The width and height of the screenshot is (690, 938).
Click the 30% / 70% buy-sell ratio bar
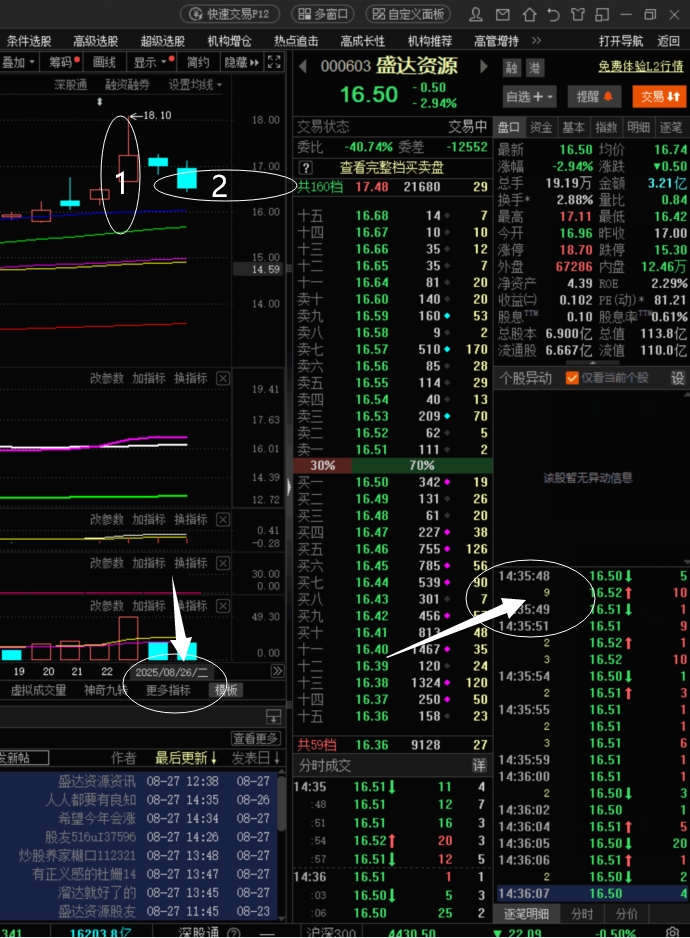(x=393, y=465)
